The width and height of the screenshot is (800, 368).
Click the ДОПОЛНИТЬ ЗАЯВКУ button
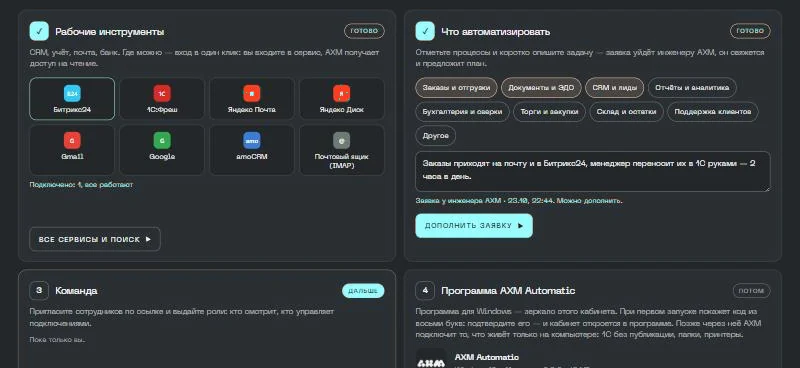tap(474, 226)
